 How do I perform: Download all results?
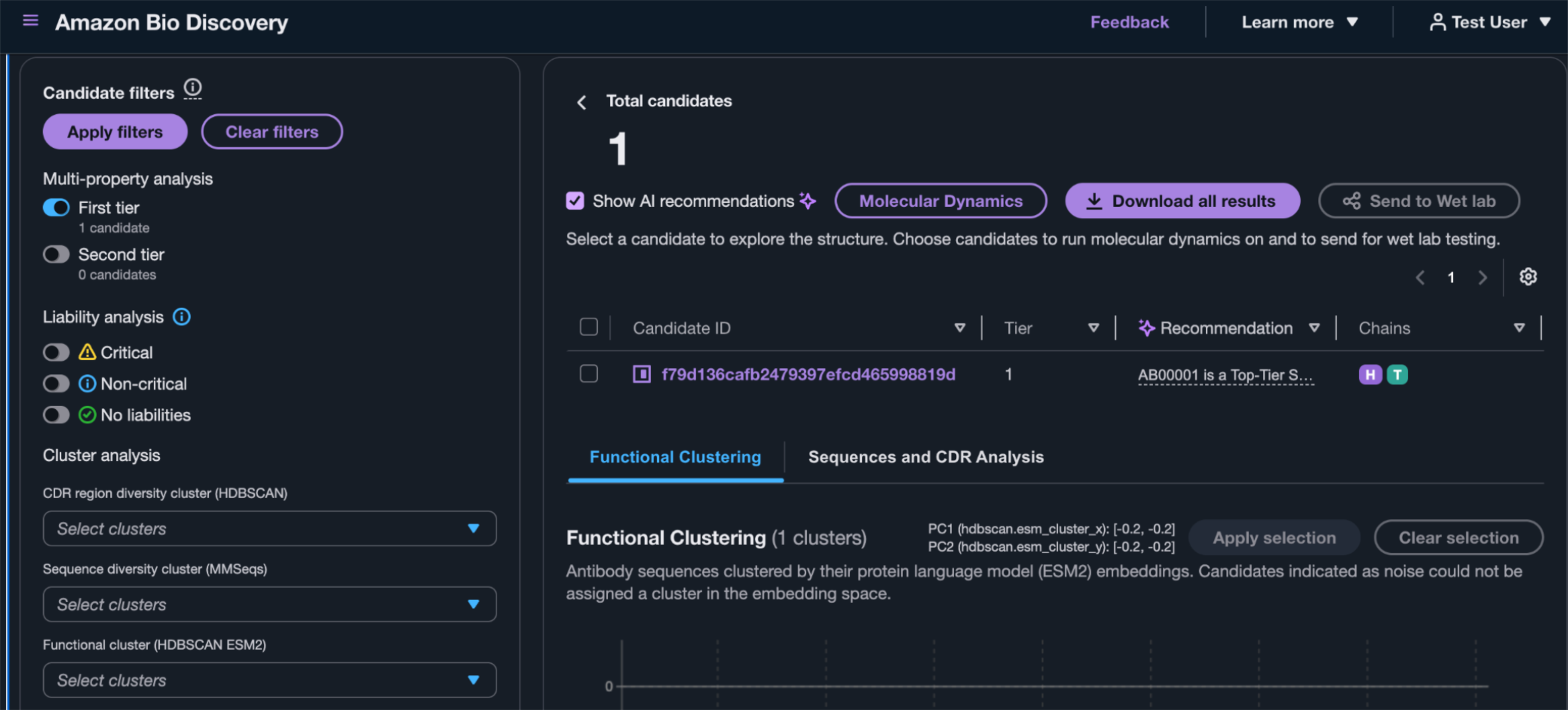click(1182, 201)
